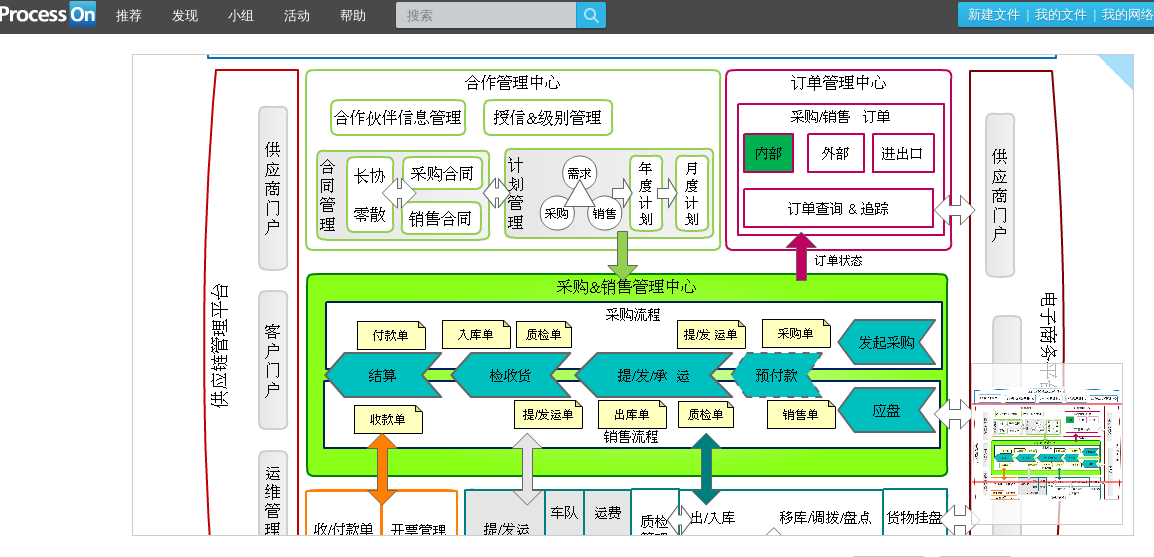Image resolution: width=1154 pixels, height=557 pixels.
Task: Click the 付款单 note
Action: 391,336
